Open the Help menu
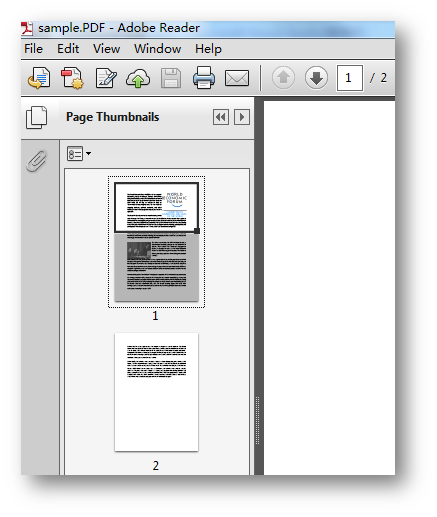Viewport: 437px width, 517px height. click(208, 49)
